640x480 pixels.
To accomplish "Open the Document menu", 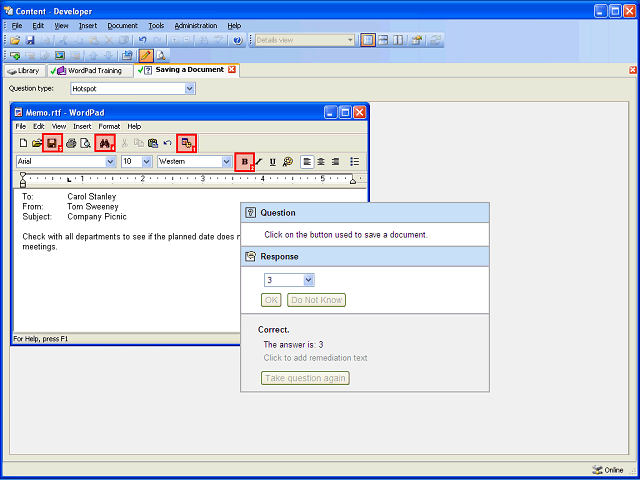I will [122, 26].
